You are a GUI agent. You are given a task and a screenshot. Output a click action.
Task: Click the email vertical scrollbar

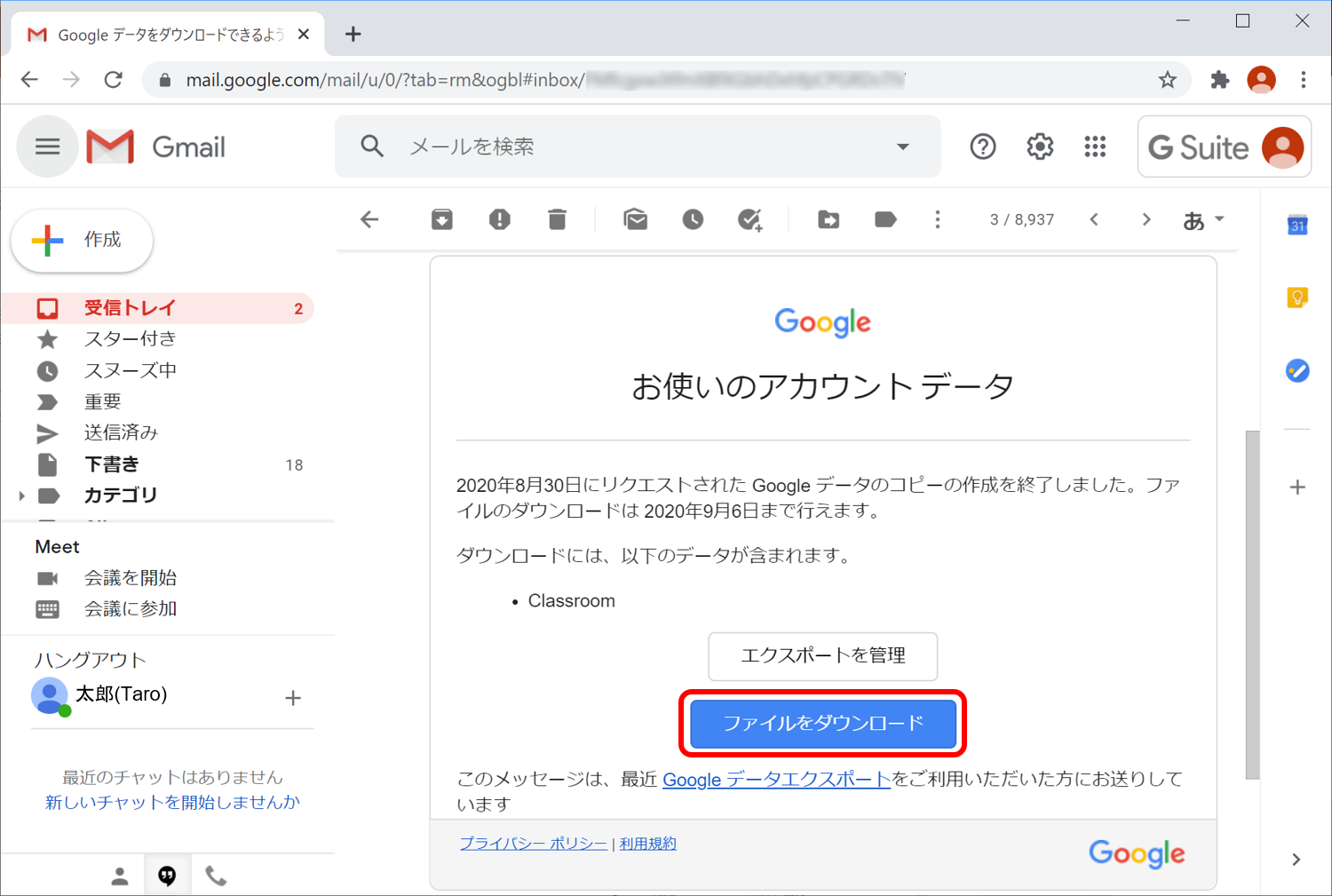1252,605
